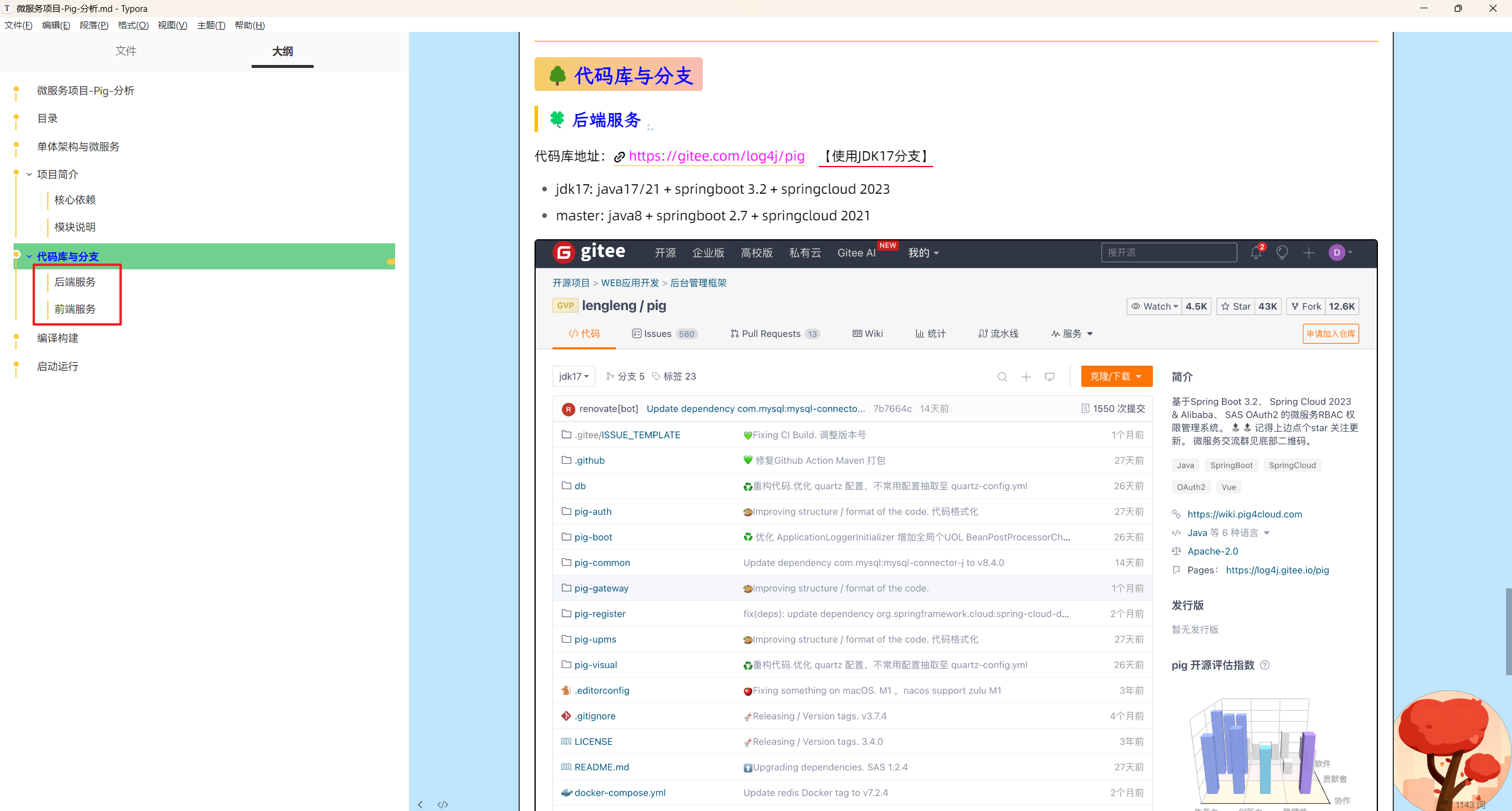Open the jdk17 branch dropdown in the screenshot
The image size is (1512, 811).
click(x=574, y=376)
